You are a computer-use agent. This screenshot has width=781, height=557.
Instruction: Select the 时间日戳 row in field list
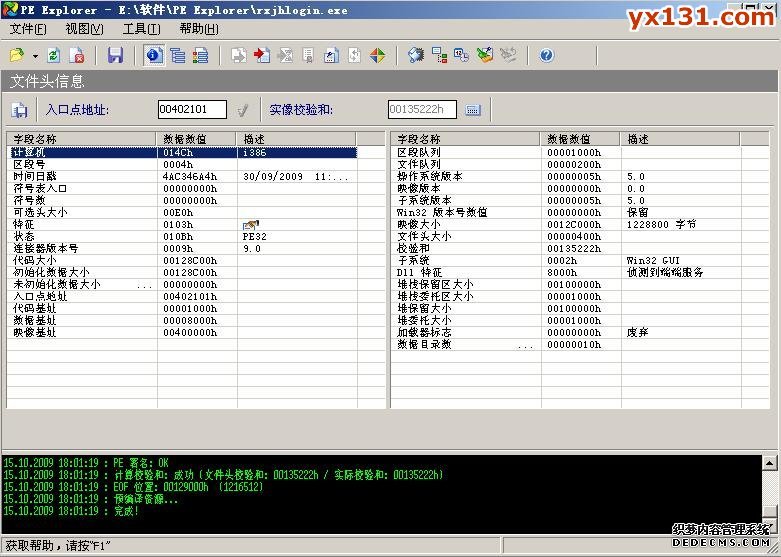[80, 176]
